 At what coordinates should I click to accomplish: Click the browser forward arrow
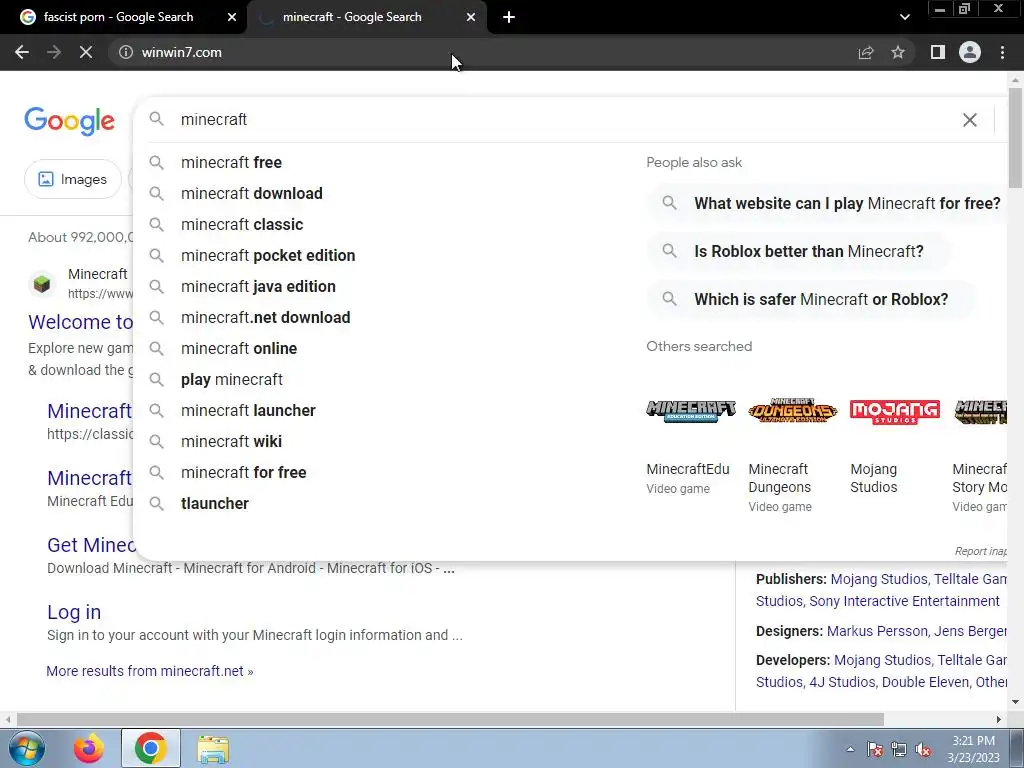pyautogui.click(x=54, y=52)
